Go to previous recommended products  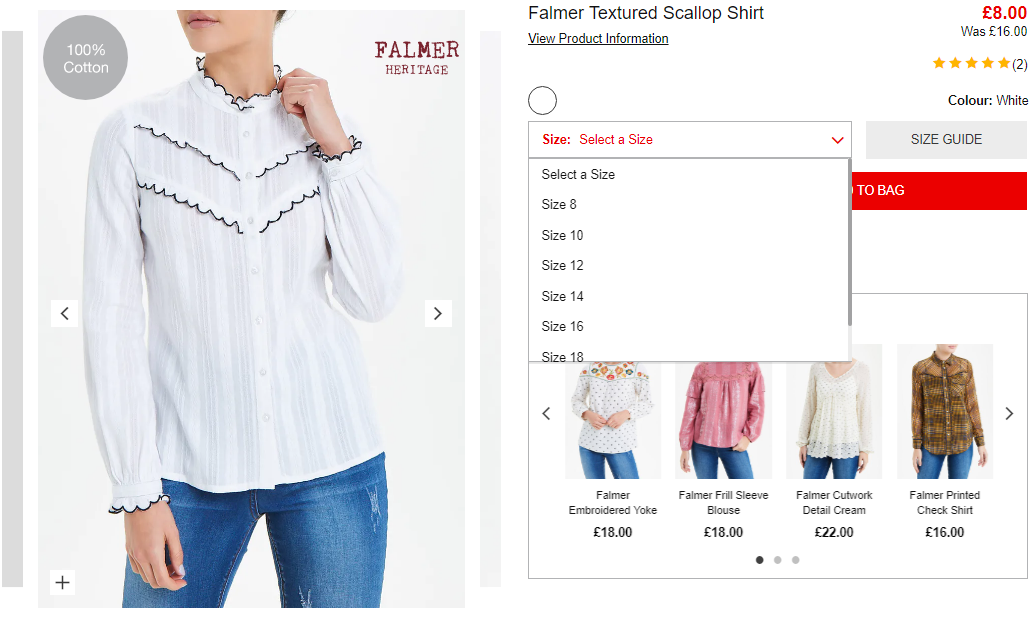(546, 414)
